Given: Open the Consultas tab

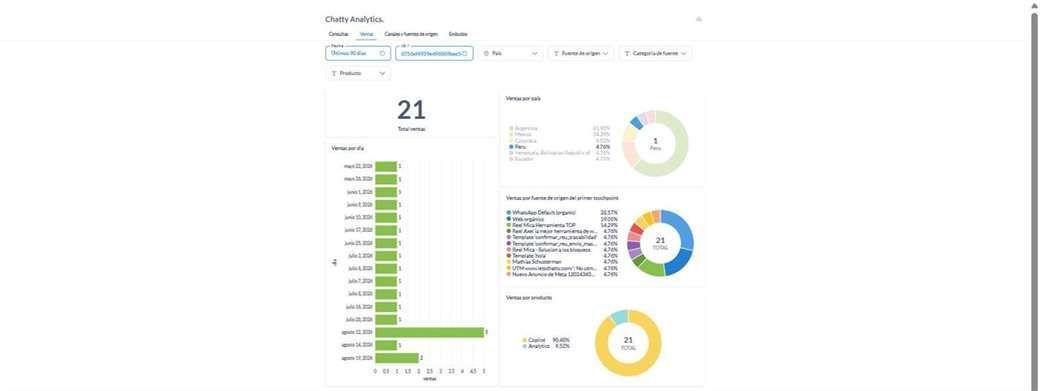Looking at the screenshot, I should pos(338,34).
